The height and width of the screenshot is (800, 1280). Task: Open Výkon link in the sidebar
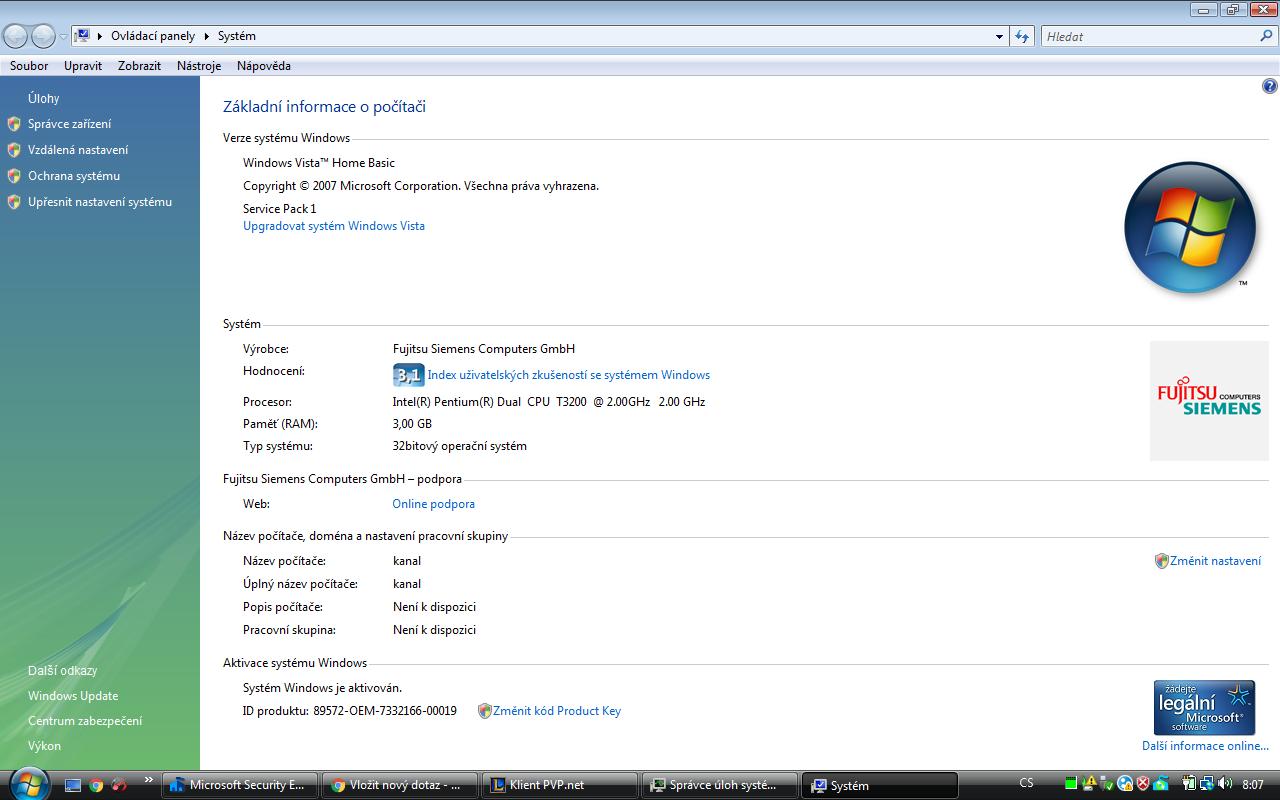[45, 746]
